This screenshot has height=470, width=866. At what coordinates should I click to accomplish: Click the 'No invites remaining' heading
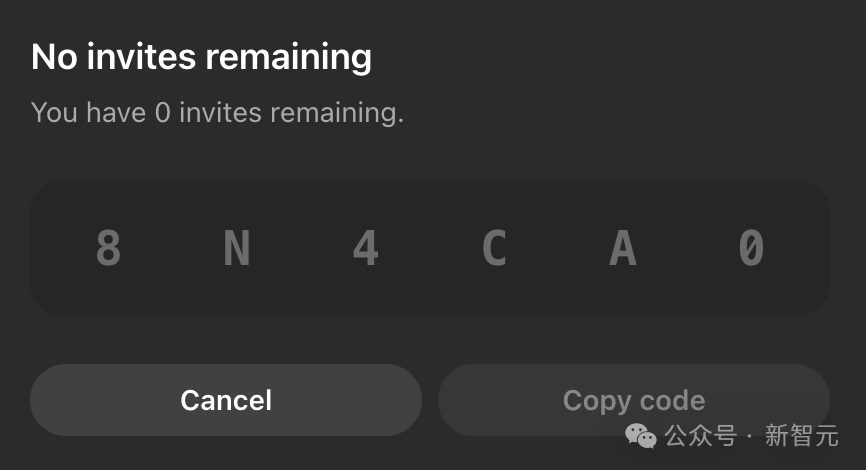coord(201,57)
